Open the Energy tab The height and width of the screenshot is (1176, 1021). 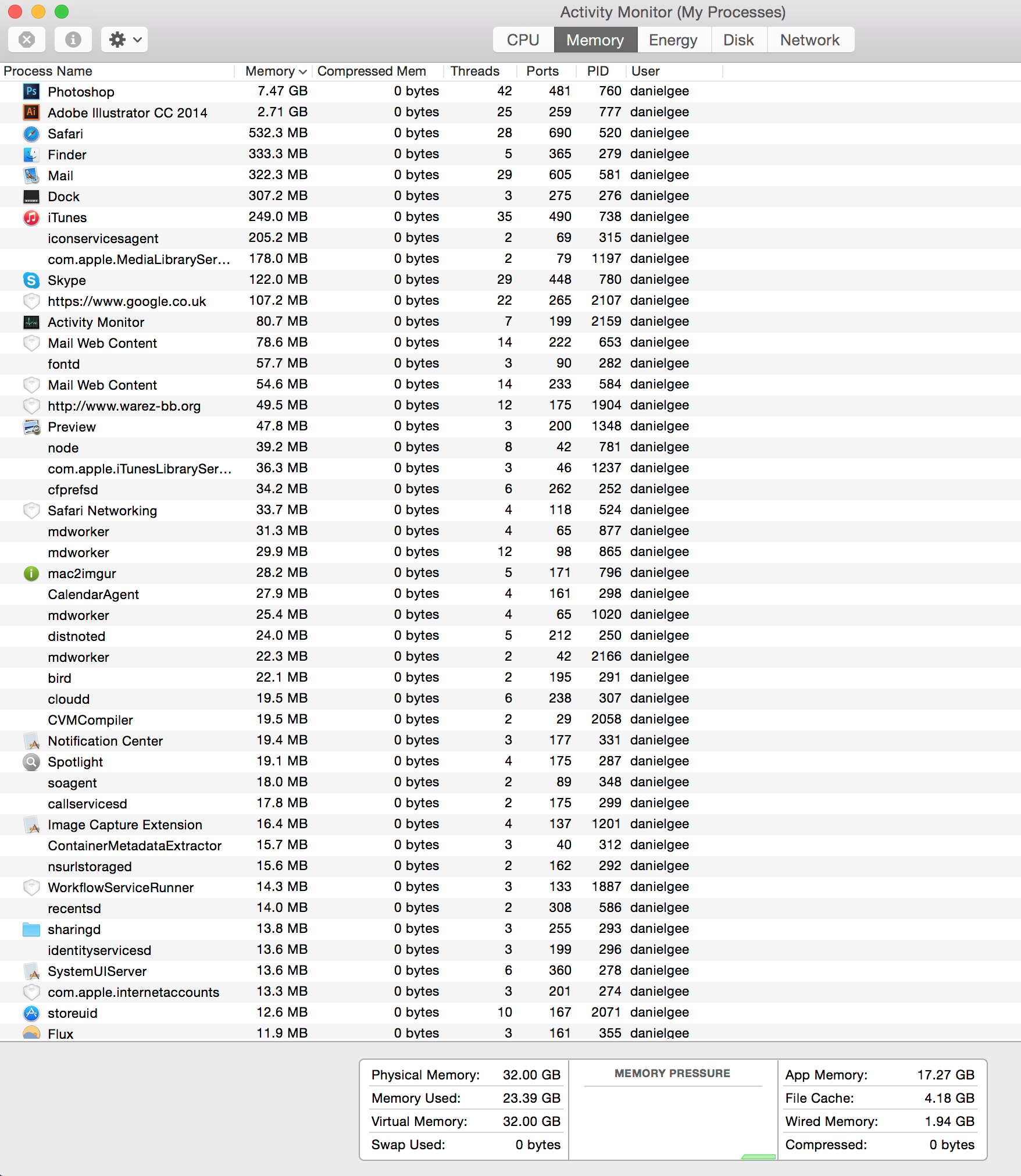point(673,40)
